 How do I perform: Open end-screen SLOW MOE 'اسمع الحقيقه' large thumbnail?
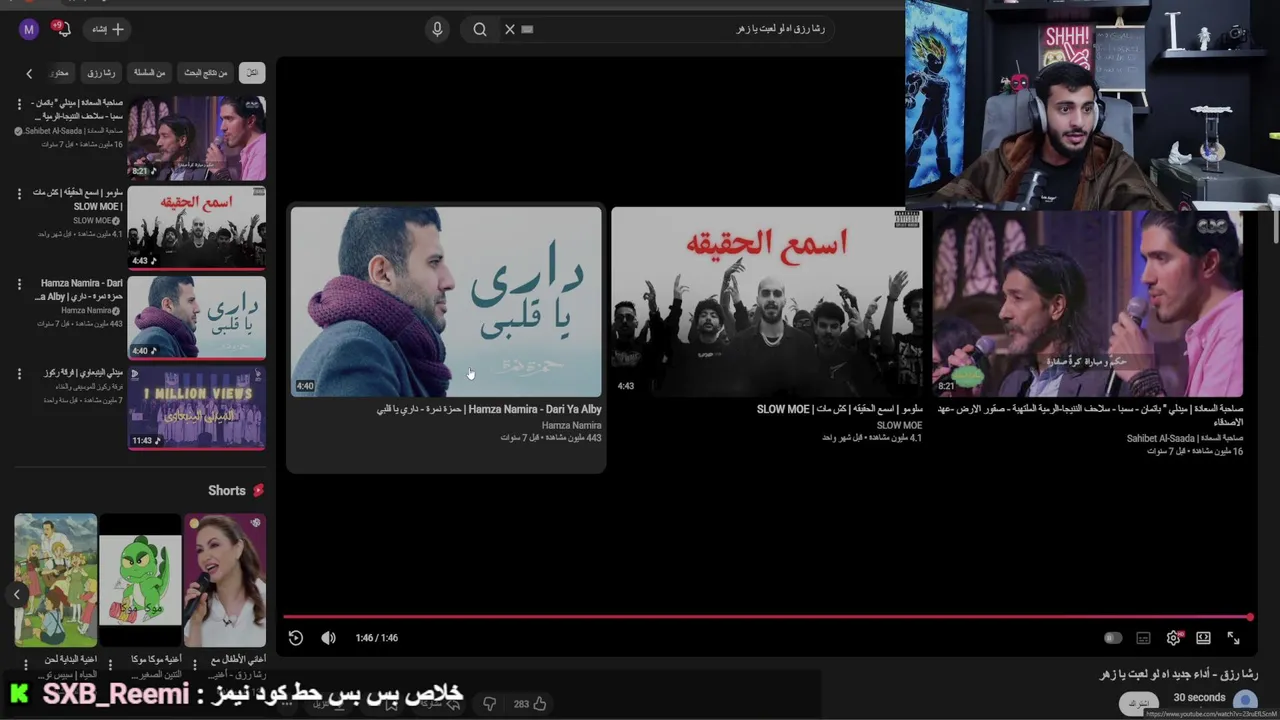[767, 302]
